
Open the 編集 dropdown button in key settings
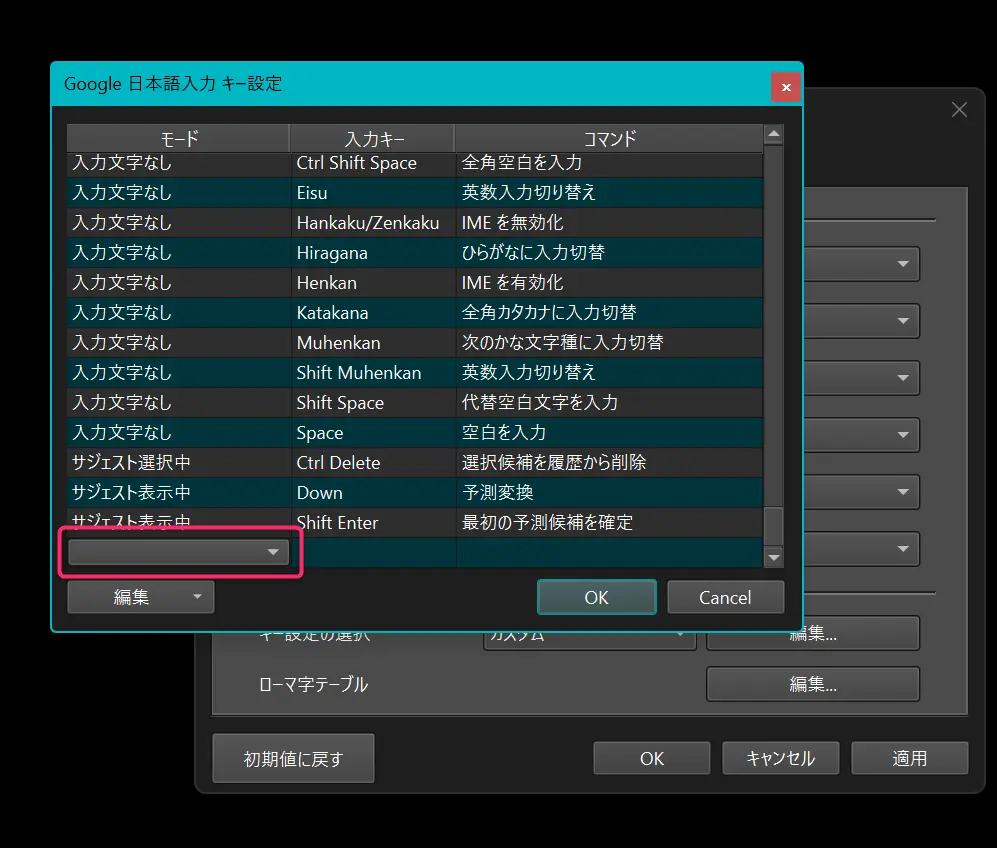point(141,597)
